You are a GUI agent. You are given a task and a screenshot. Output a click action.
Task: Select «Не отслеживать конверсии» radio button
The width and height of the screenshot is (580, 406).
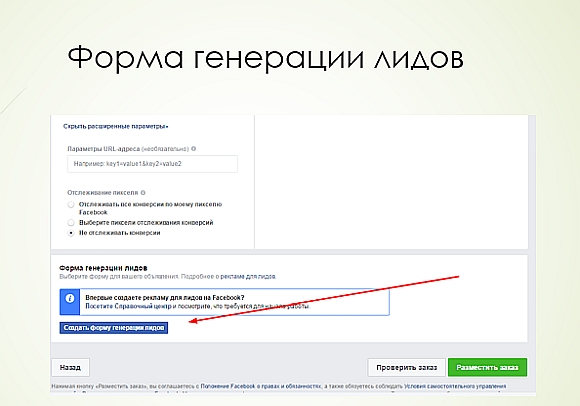[71, 233]
